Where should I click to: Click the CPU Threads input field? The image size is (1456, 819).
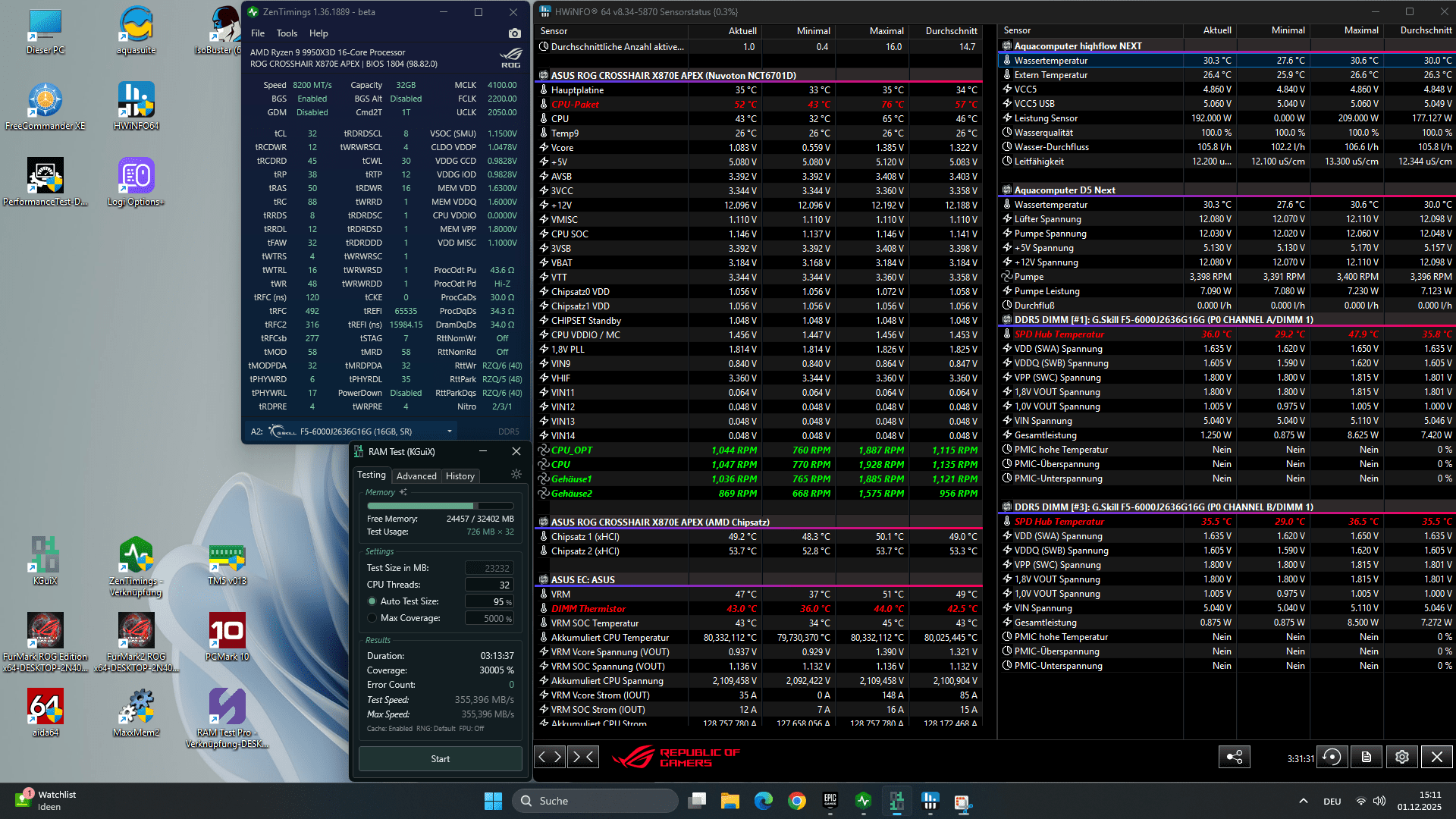point(489,585)
